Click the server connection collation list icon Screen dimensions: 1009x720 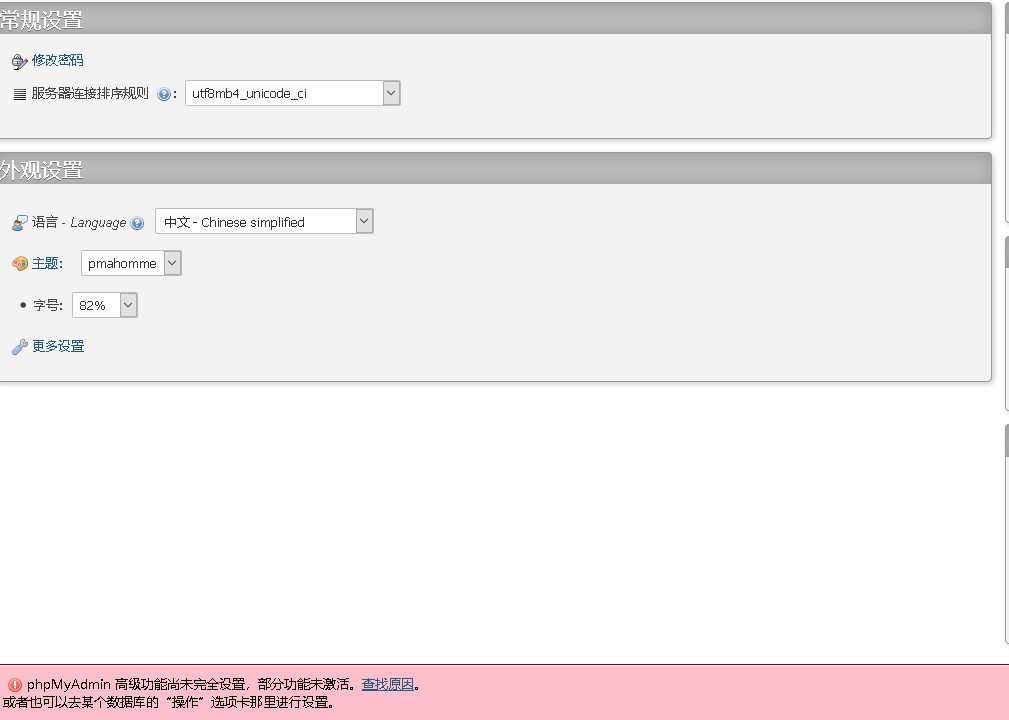tap(19, 94)
